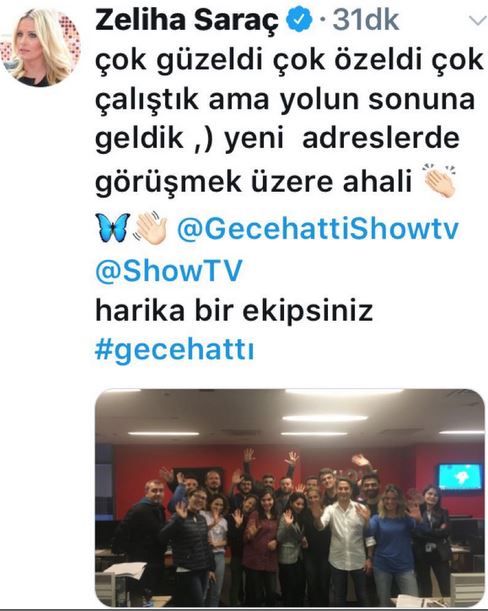Open the #gecehattı hashtag
Viewport: 488px width, 611px height.
tap(175, 350)
